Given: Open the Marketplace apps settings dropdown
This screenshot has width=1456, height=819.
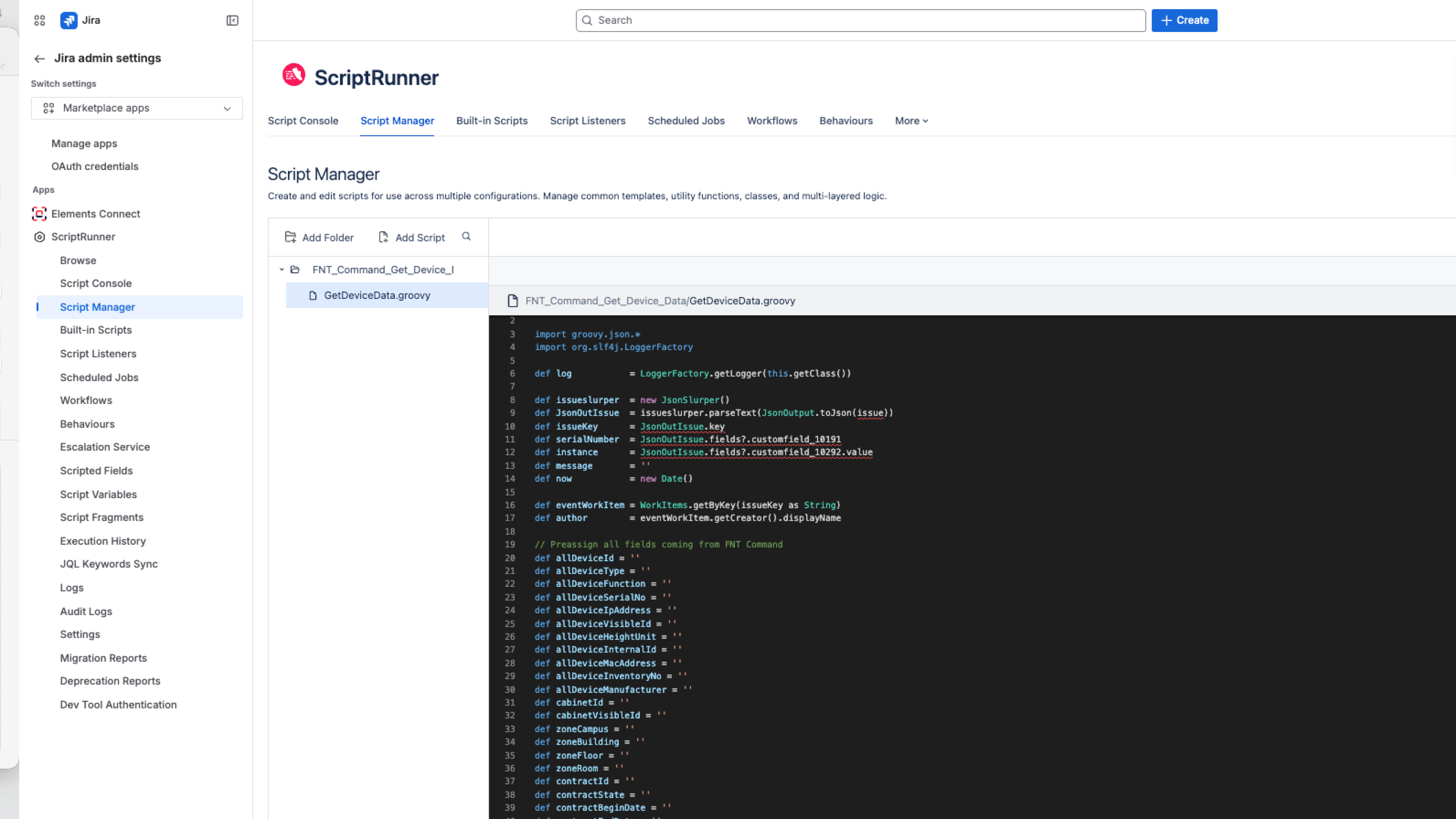Looking at the screenshot, I should click(x=137, y=108).
